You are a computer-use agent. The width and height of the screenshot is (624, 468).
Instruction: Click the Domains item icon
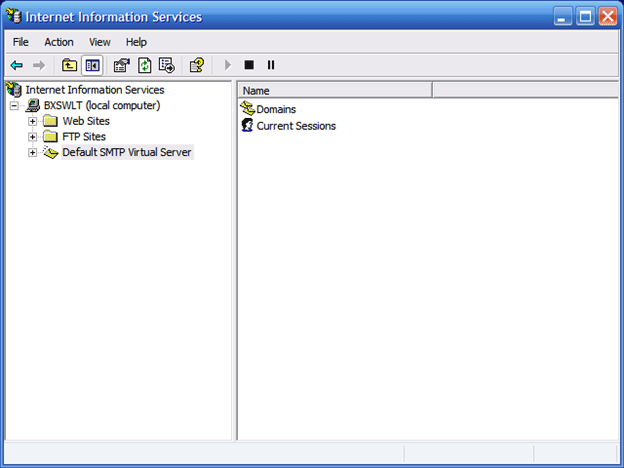coord(248,108)
